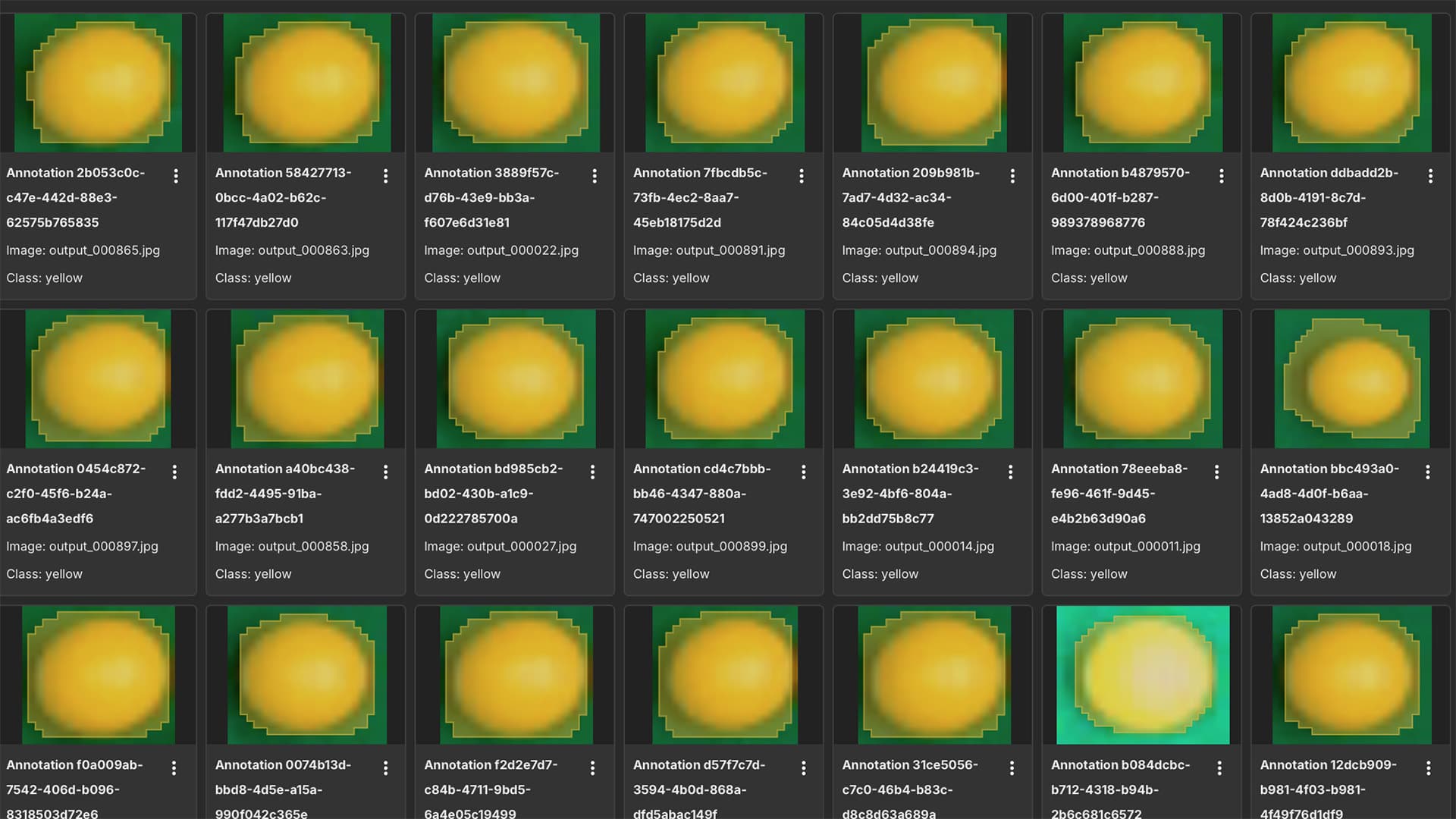
Task: Open options menu for Annotation 12dcb909
Action: [x=1428, y=768]
